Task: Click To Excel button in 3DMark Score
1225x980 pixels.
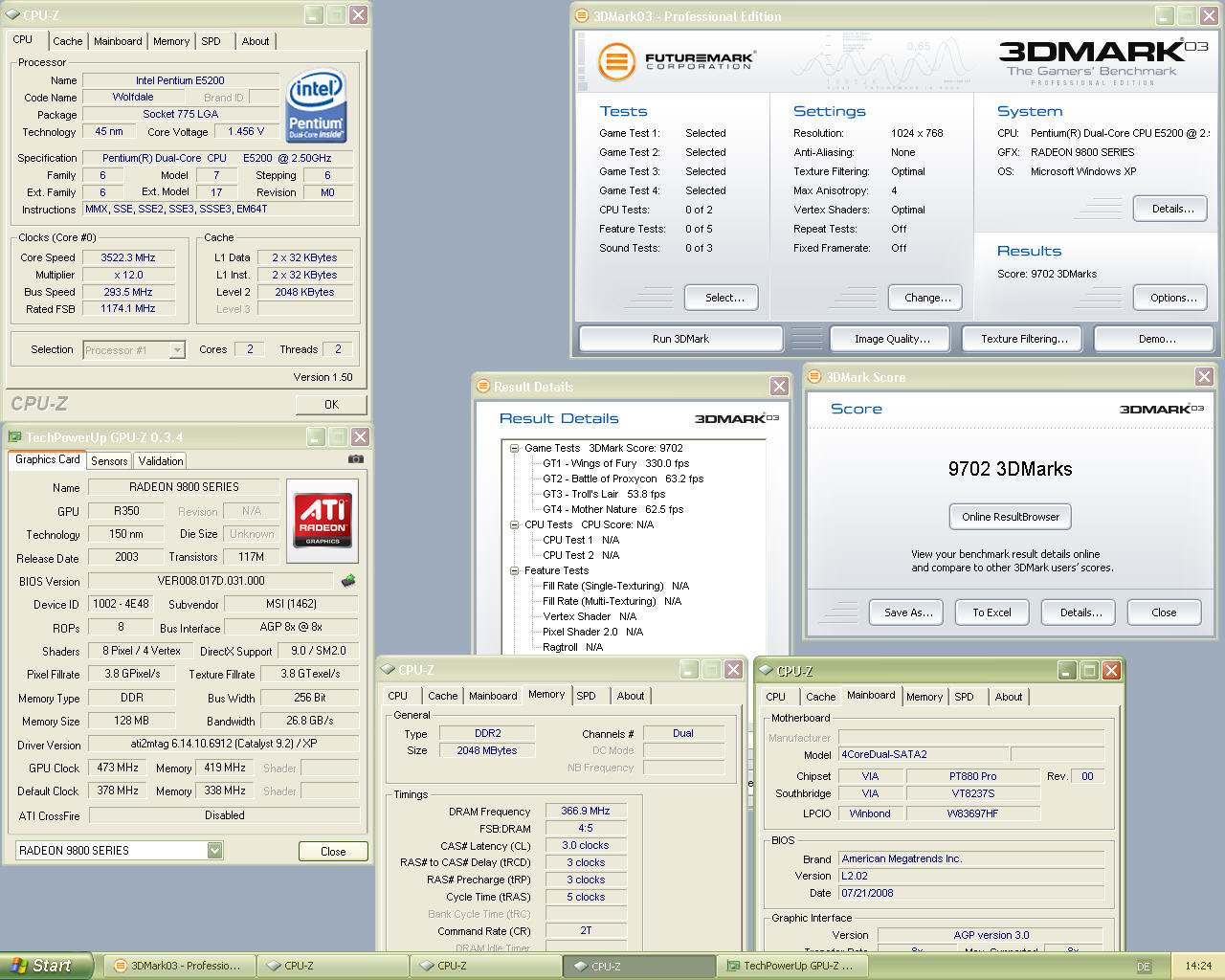Action: [x=991, y=612]
